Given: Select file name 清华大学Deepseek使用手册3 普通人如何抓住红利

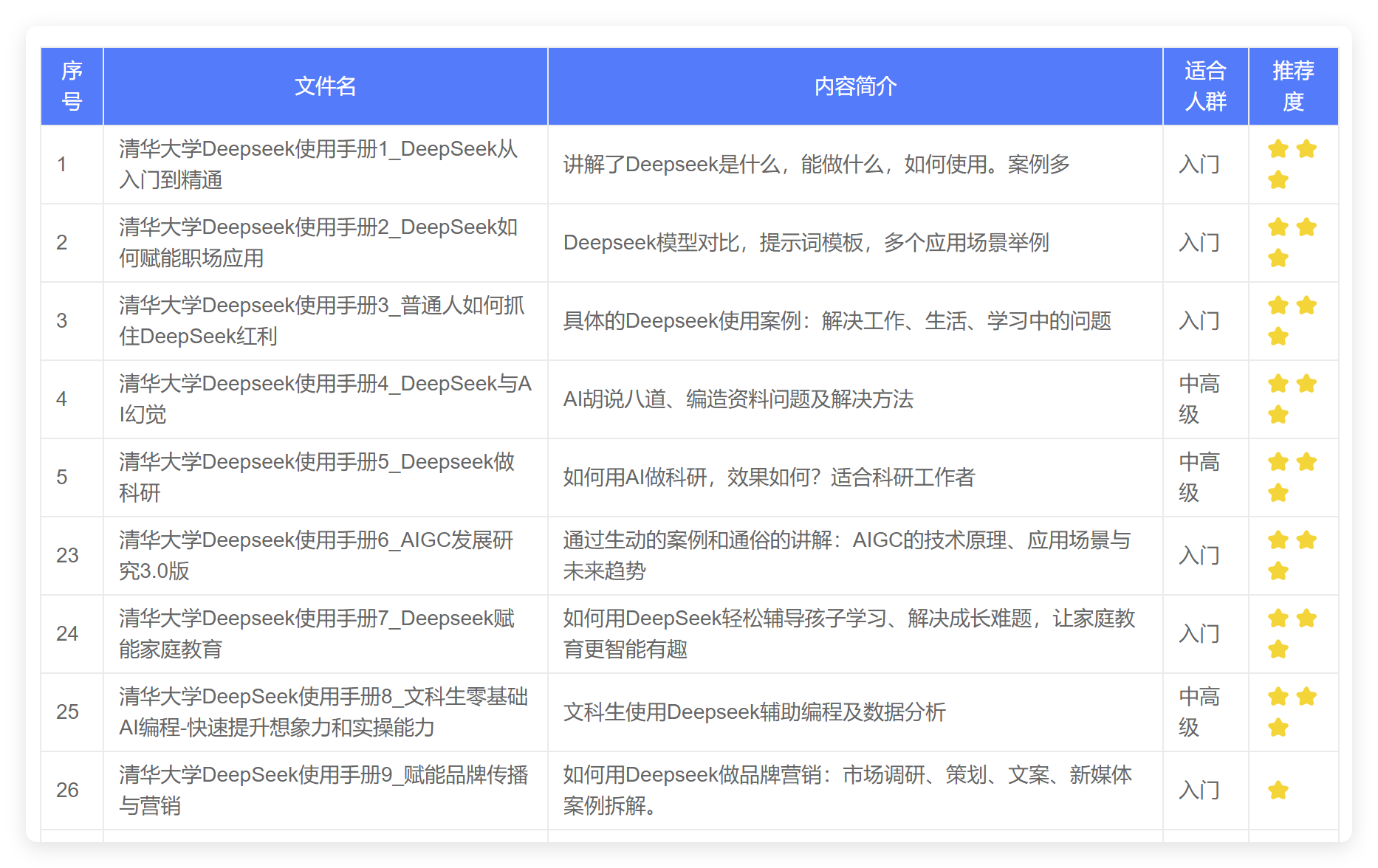Looking at the screenshot, I should point(322,321).
